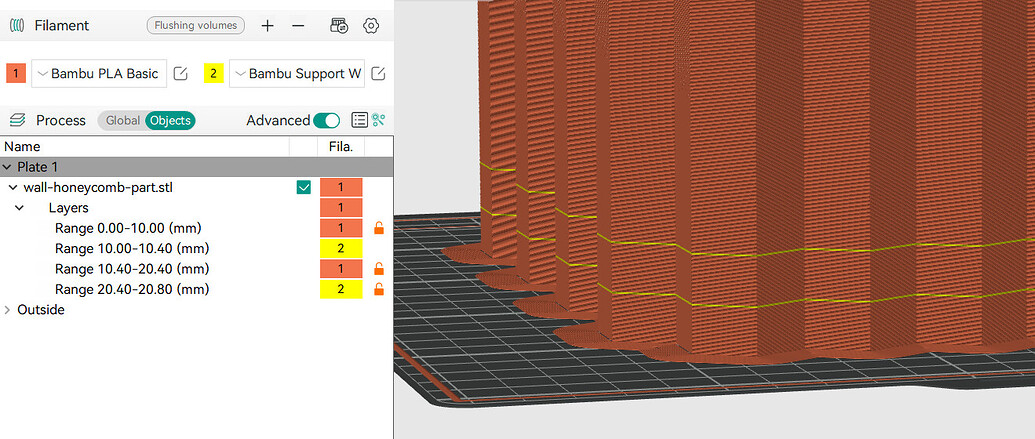Add a filament with the plus button
1035x439 pixels.
(x=267, y=26)
